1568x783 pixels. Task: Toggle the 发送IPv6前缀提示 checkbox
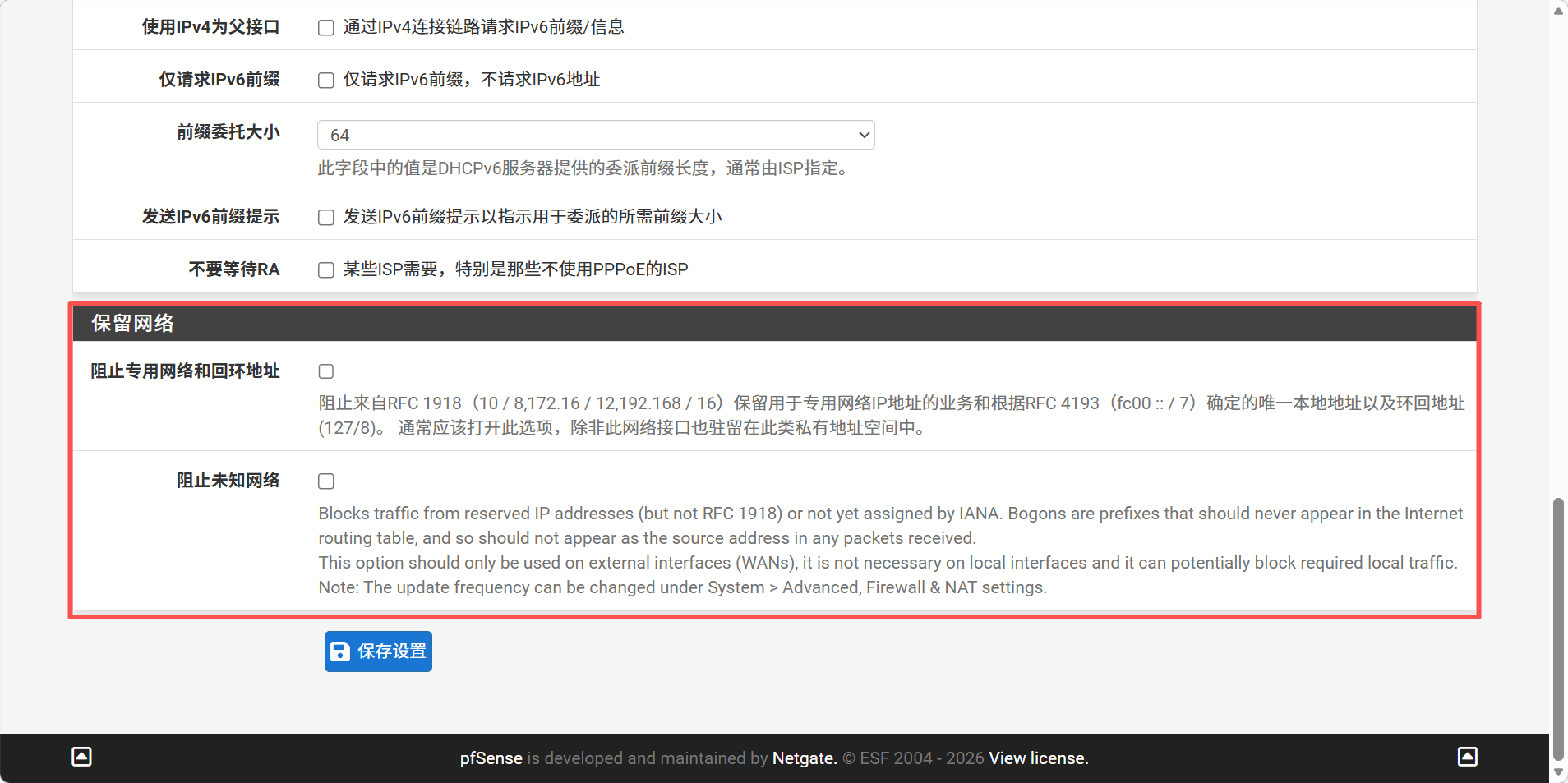326,218
